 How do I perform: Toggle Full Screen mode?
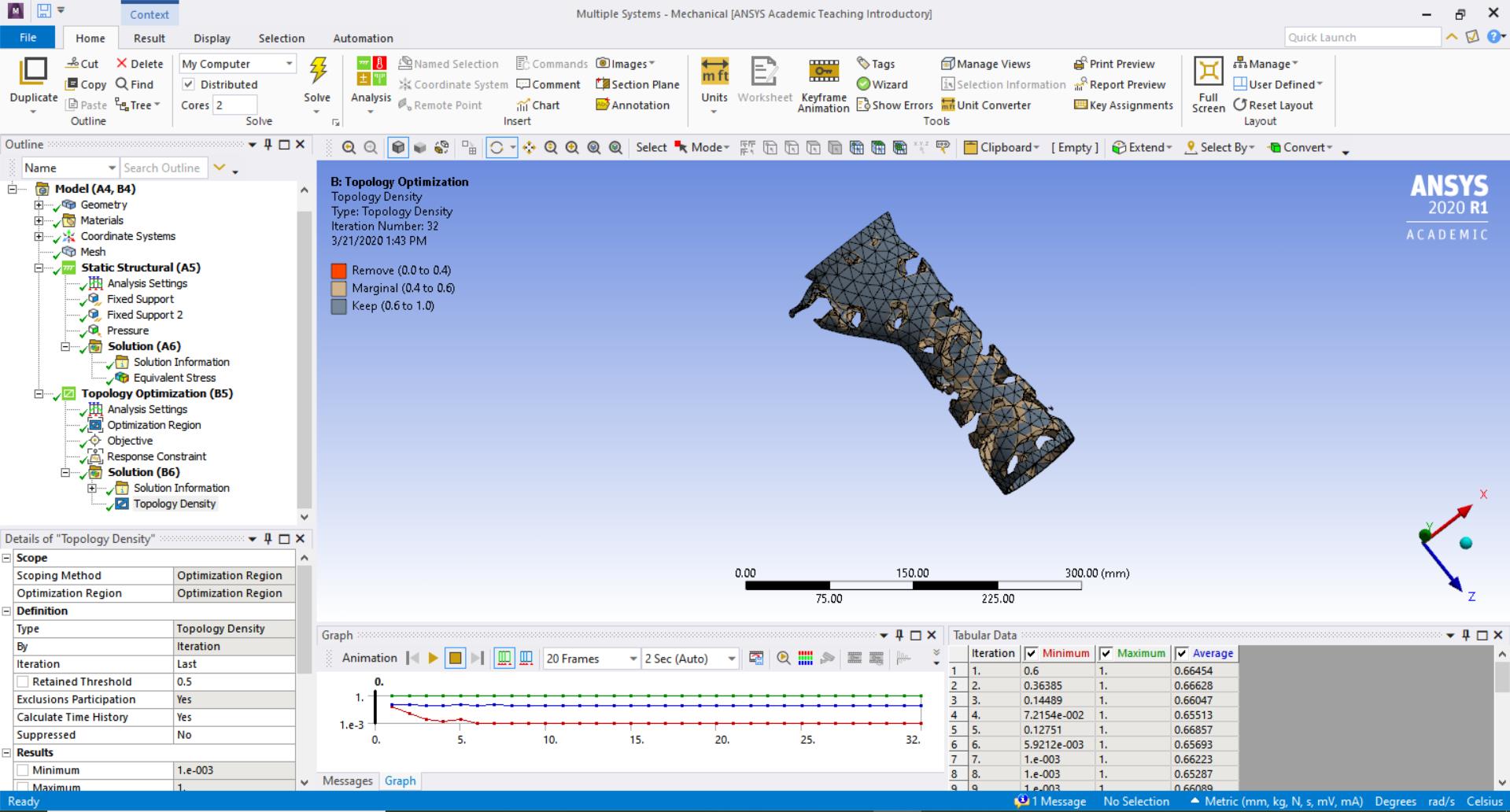tap(1208, 85)
